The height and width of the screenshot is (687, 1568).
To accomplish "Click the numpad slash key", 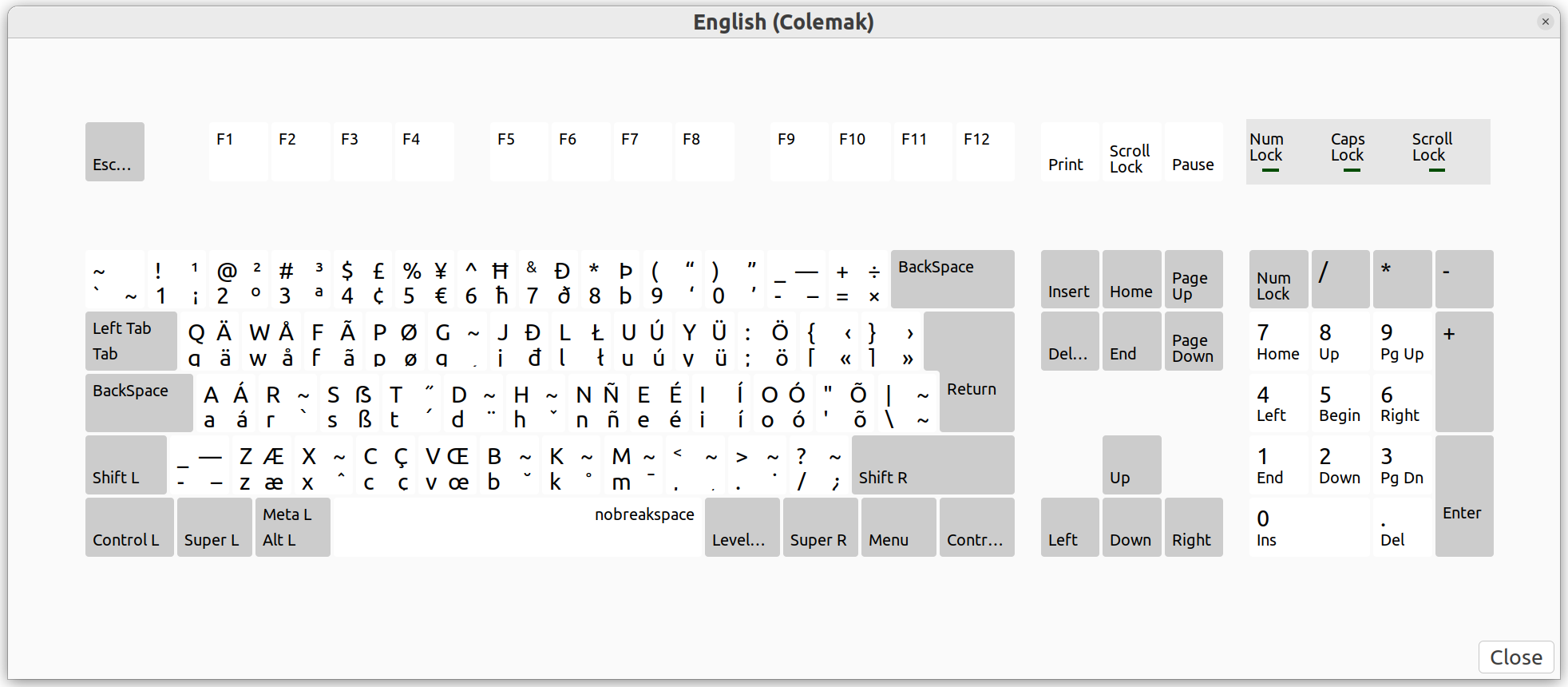I will coord(1340,280).
